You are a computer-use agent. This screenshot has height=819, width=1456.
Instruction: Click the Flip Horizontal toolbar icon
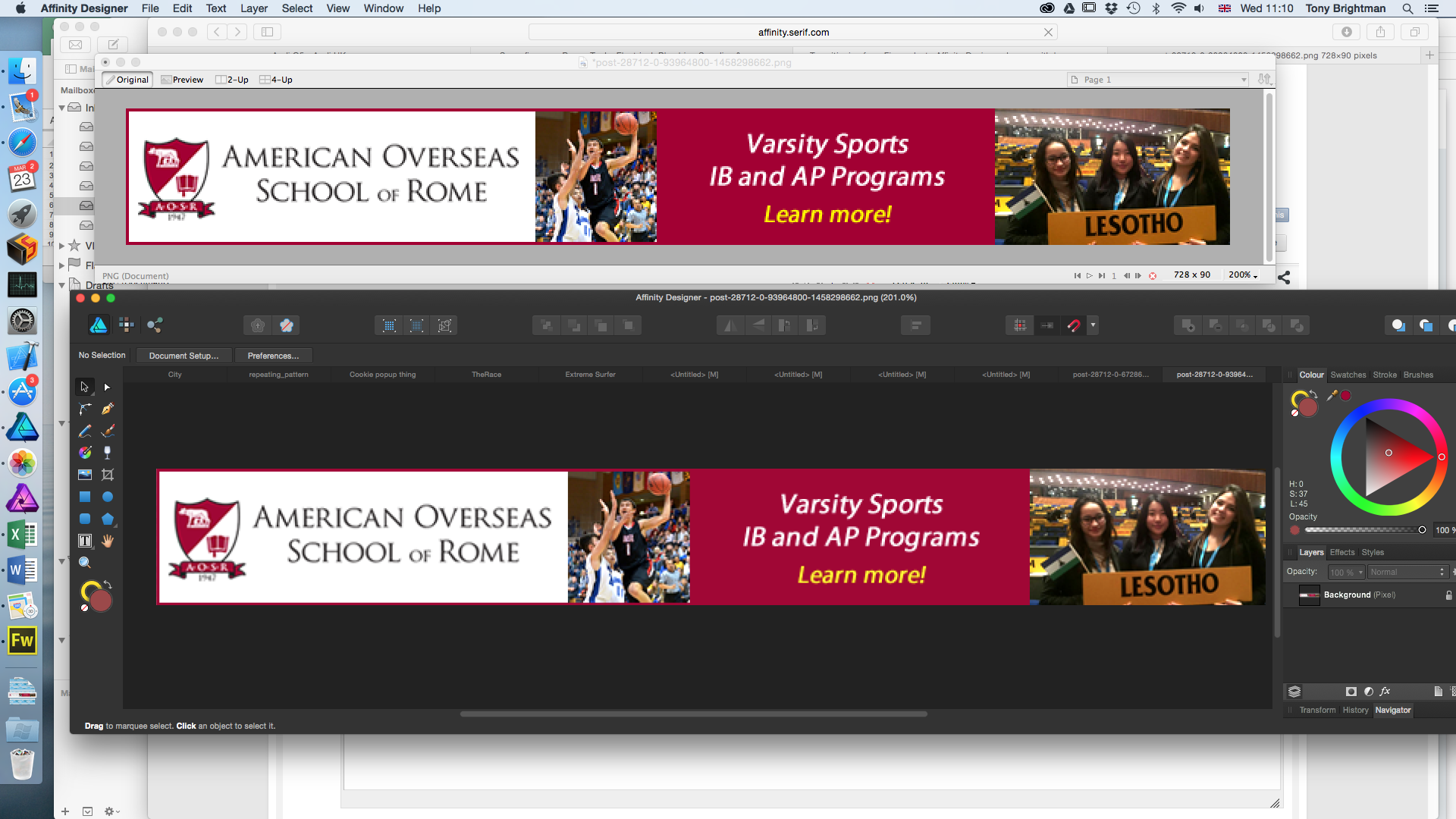click(730, 325)
